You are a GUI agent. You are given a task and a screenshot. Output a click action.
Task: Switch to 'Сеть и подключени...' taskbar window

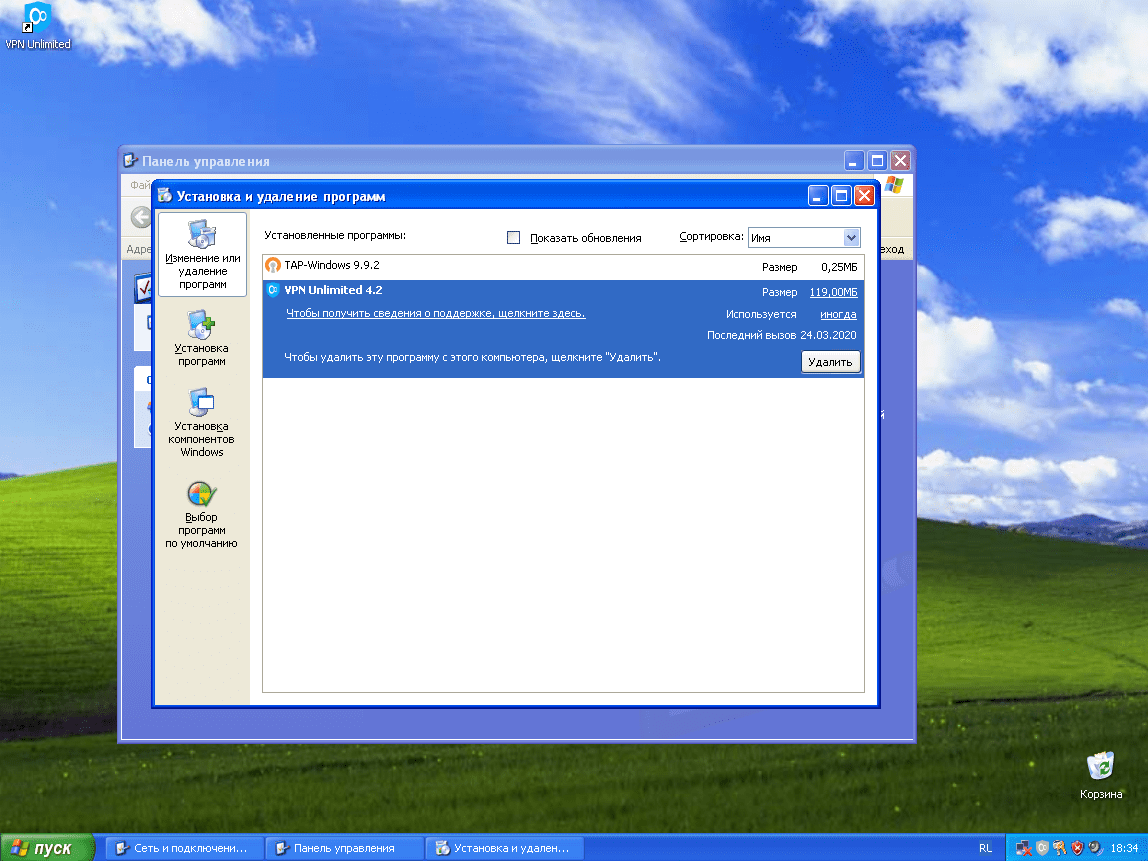click(185, 847)
